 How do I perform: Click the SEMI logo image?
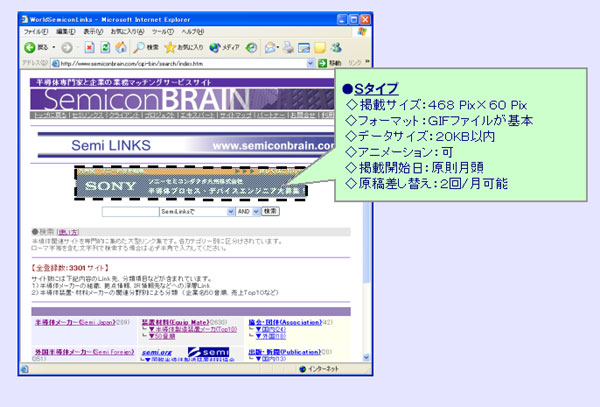coord(209,352)
